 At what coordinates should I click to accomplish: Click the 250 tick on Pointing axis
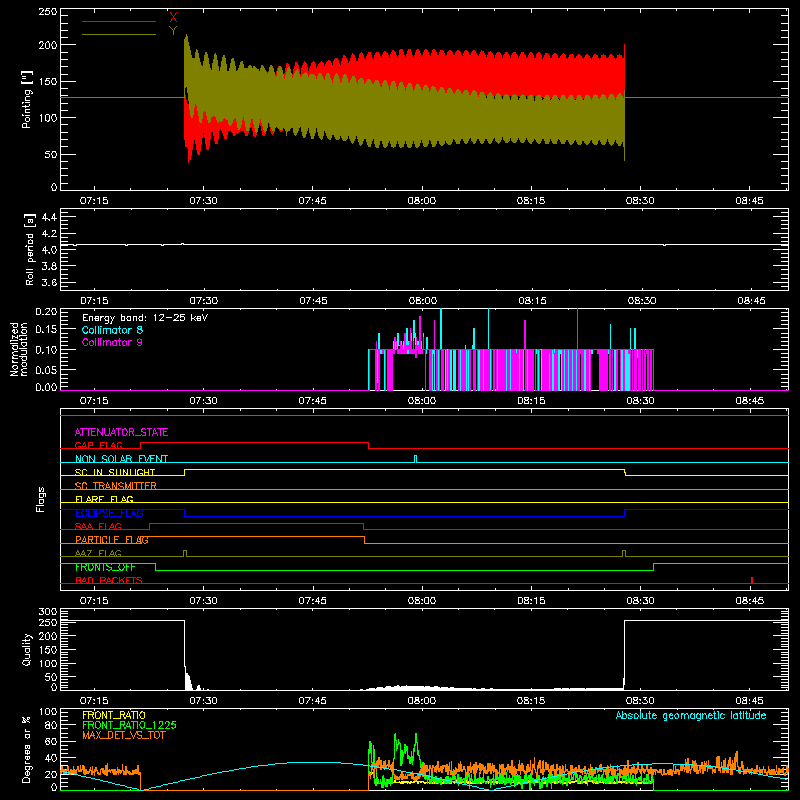click(x=48, y=12)
